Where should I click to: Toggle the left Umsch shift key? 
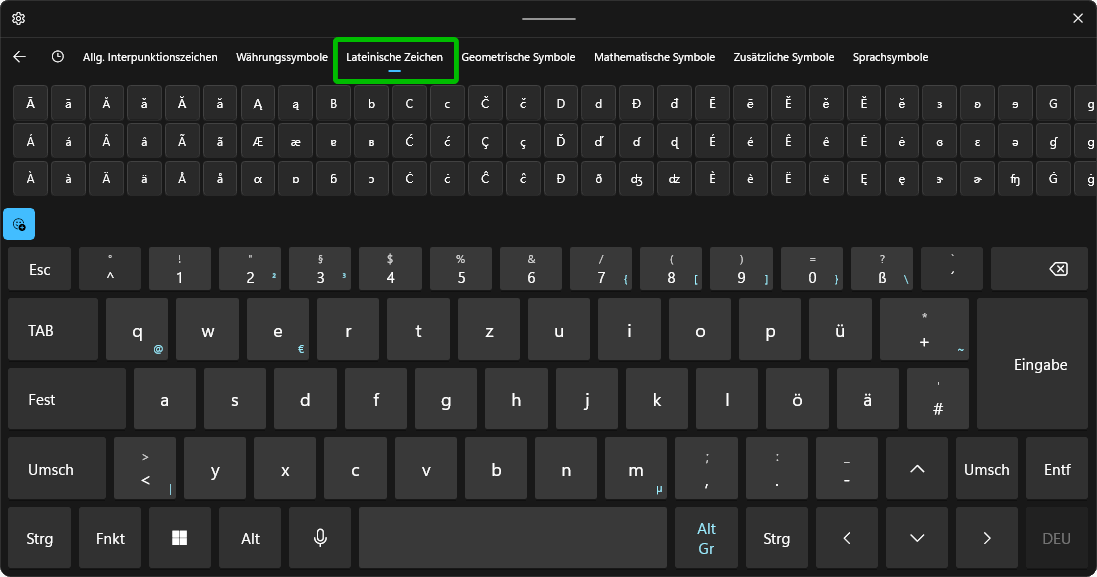click(57, 469)
